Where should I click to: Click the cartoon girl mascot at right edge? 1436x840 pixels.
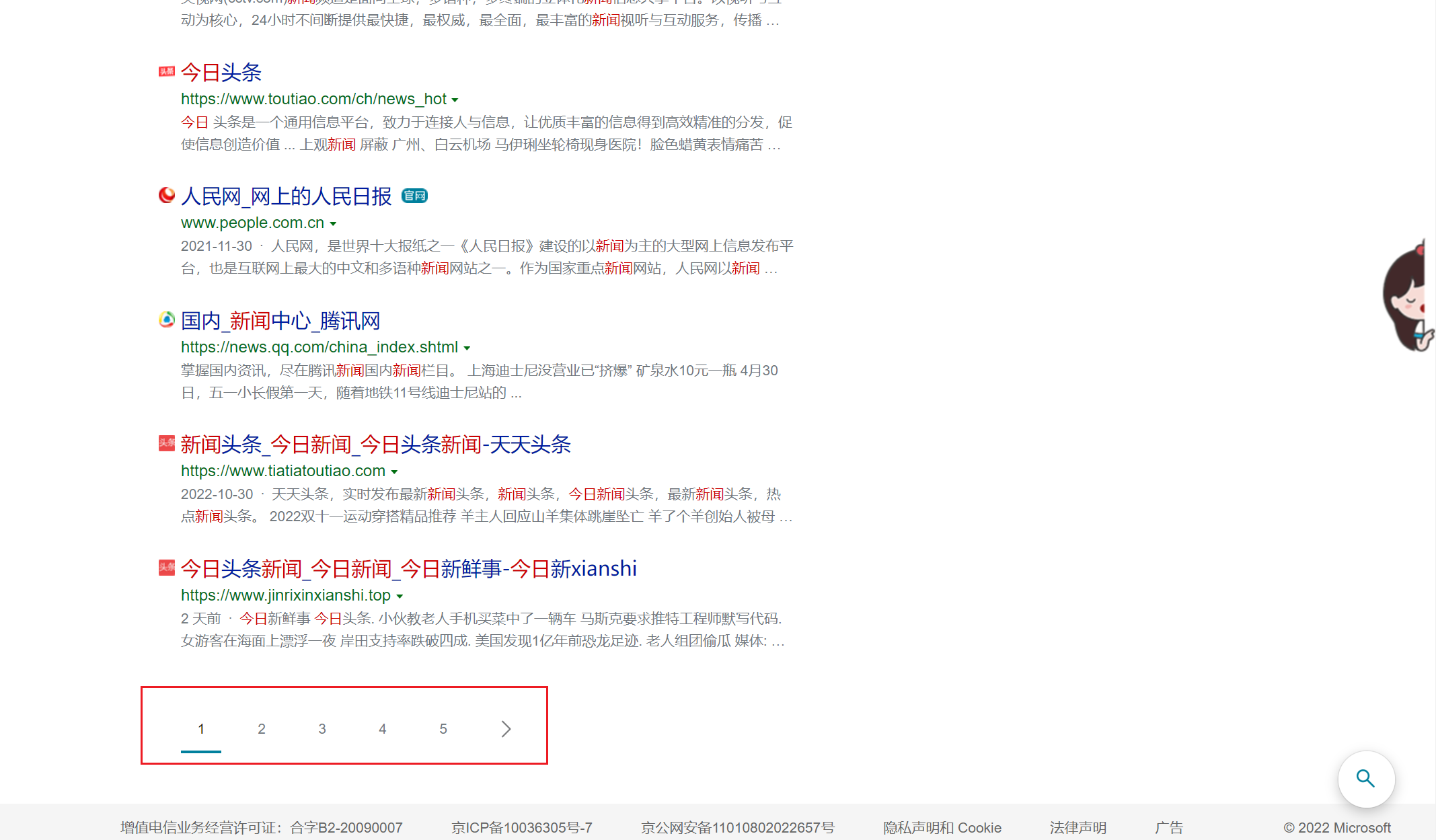[x=1409, y=295]
